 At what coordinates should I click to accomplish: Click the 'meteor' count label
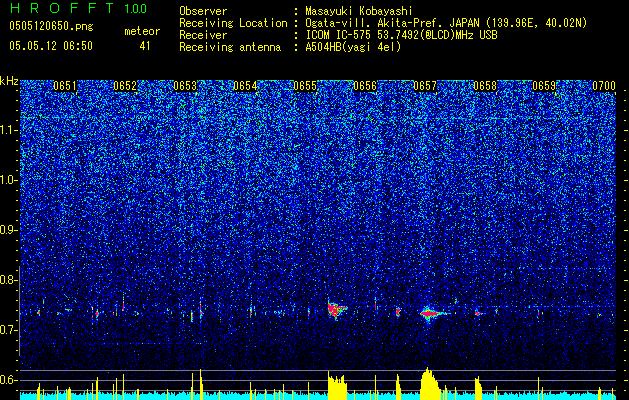tap(142, 31)
